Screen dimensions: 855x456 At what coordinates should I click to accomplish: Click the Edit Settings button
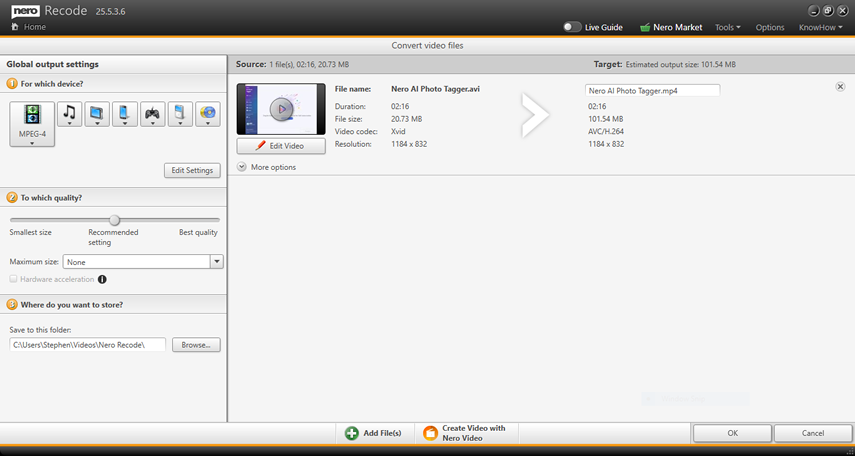192,170
